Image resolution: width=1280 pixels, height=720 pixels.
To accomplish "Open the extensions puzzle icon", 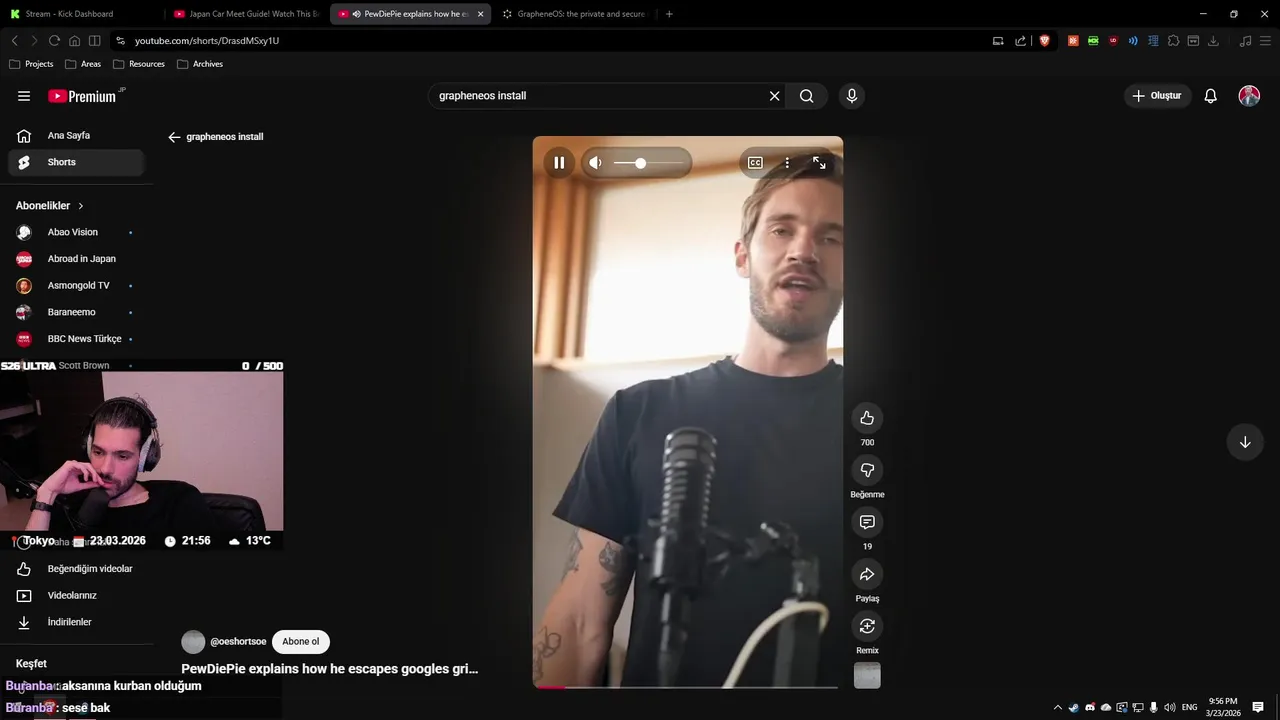I will (x=1173, y=41).
